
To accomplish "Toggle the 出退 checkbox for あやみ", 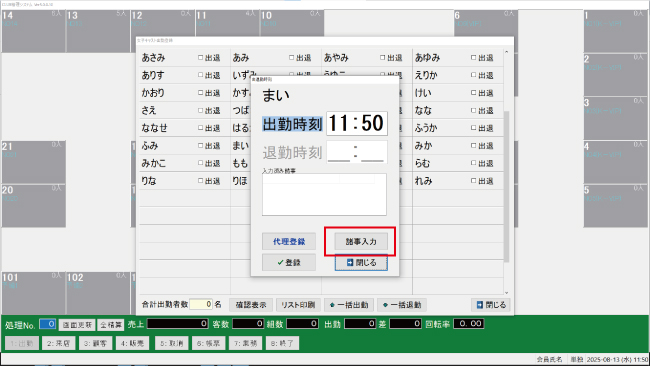I will click(383, 58).
